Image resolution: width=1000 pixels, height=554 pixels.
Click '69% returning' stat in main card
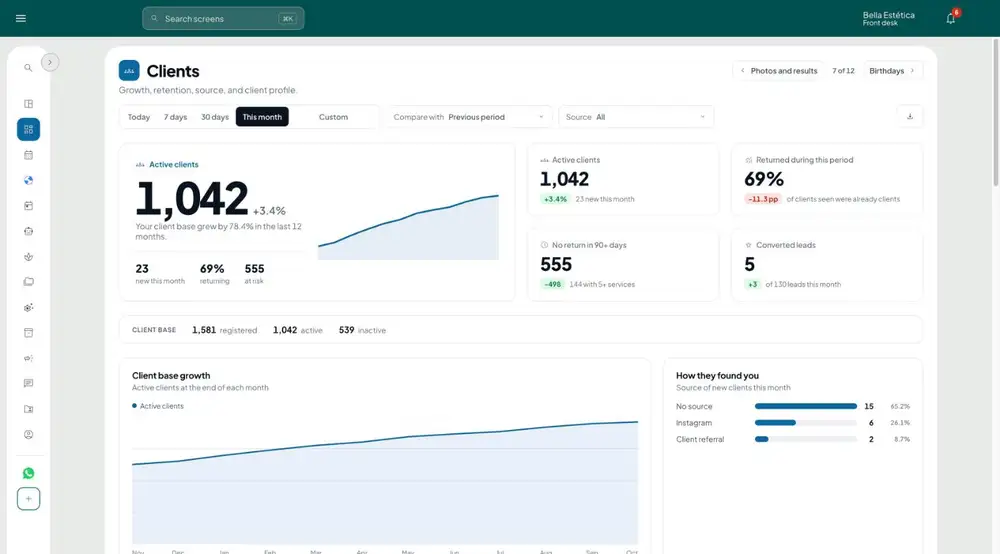coord(214,273)
